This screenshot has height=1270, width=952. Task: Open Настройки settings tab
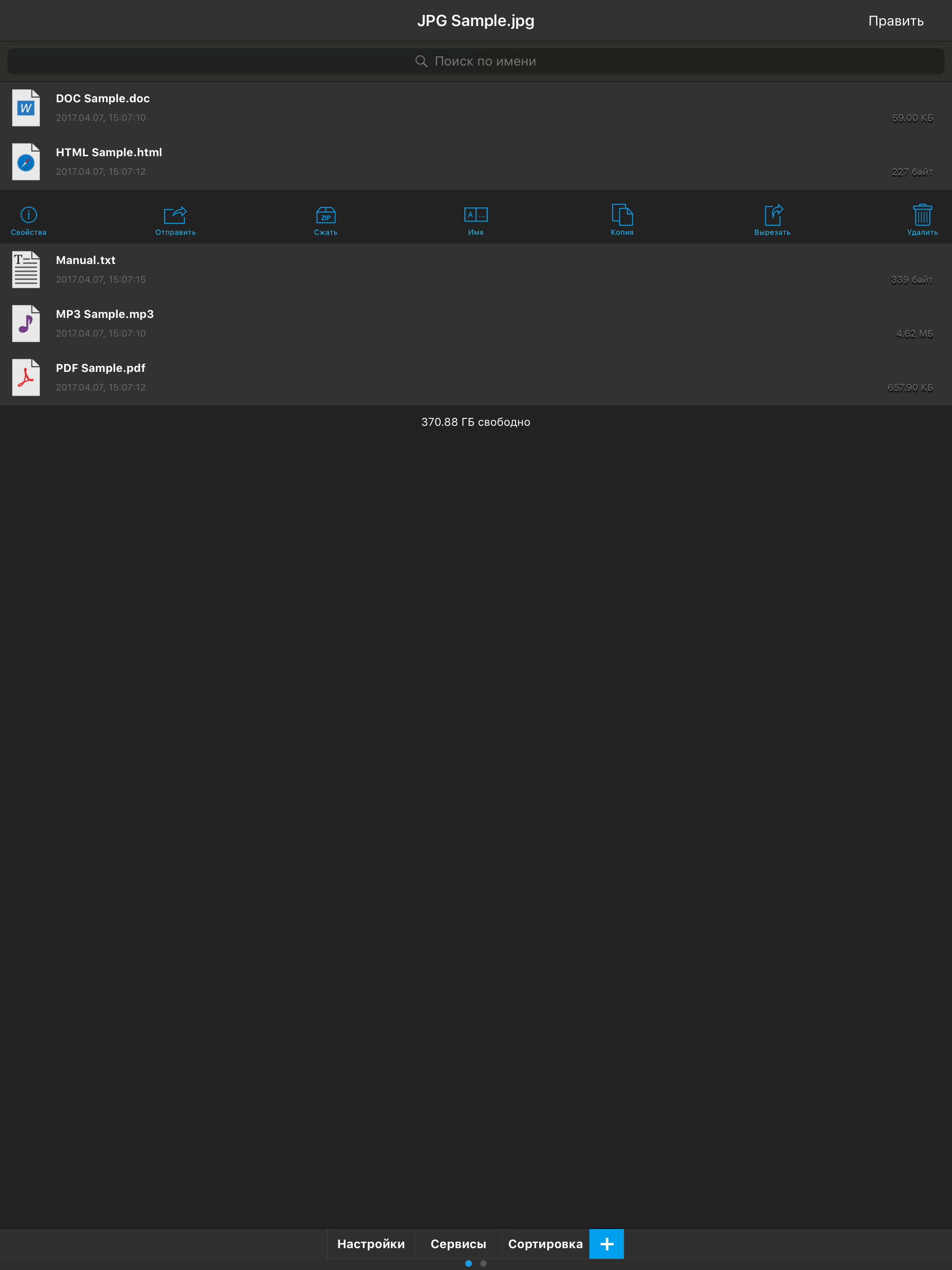pos(371,1244)
